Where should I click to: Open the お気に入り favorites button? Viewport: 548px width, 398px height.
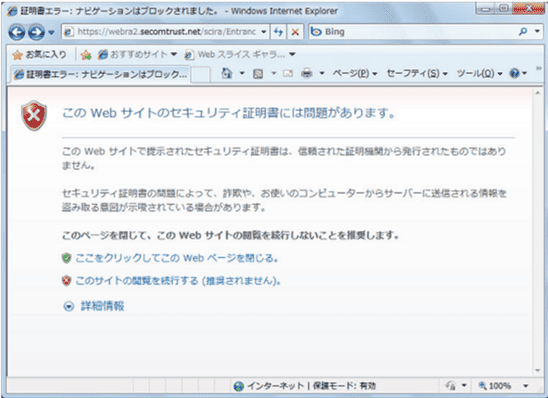[39, 55]
